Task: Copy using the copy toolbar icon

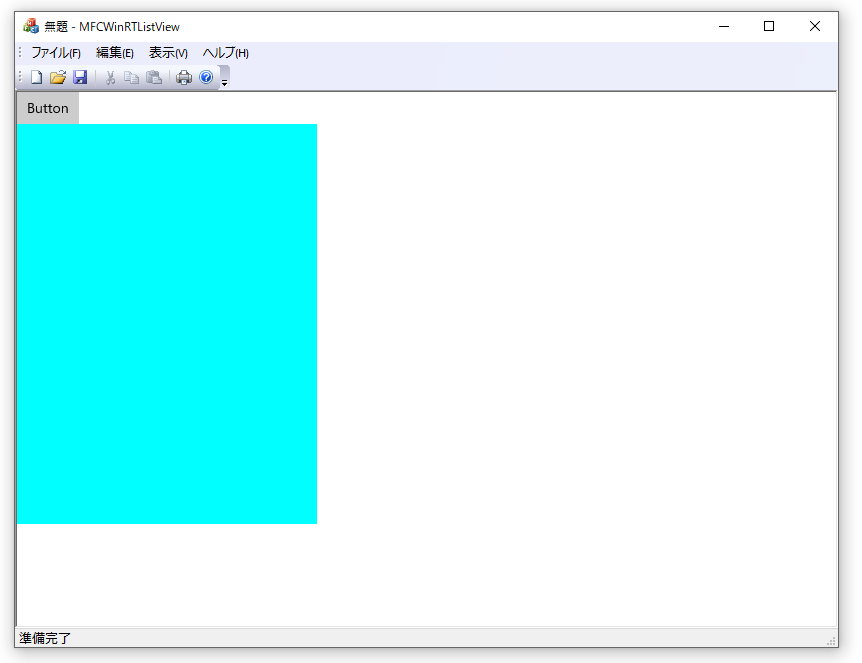Action: coord(132,77)
